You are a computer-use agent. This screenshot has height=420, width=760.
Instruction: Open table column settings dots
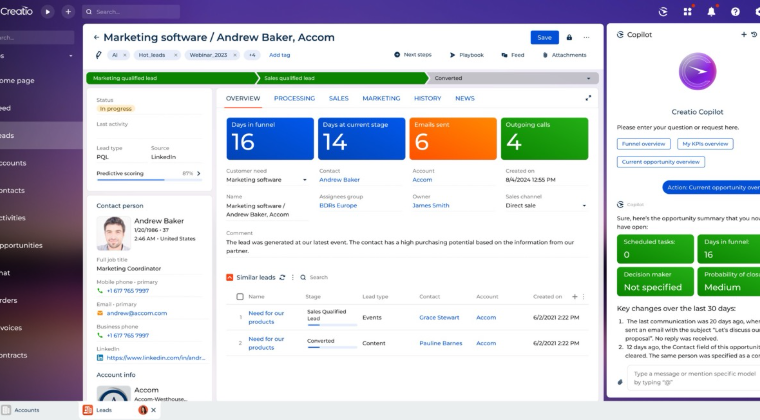tap(583, 296)
